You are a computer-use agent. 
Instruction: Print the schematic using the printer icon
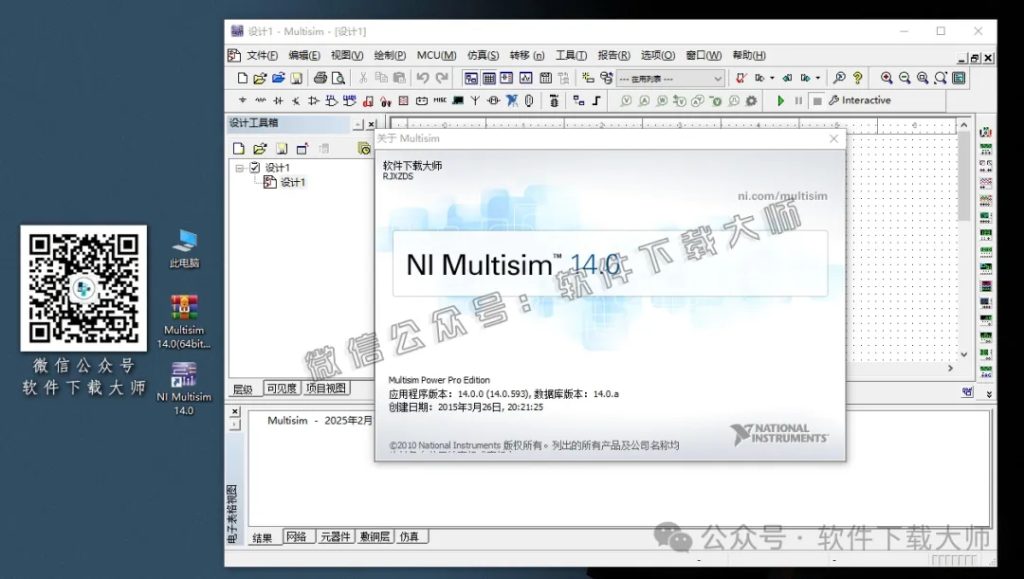[x=320, y=77]
